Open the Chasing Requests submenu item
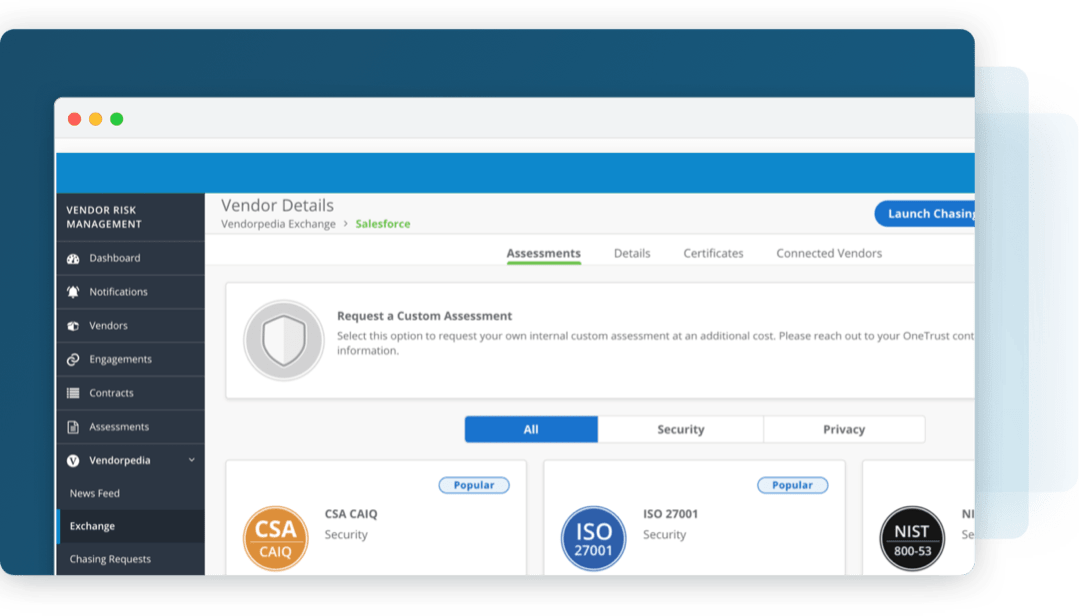1080x616 pixels. 131,559
